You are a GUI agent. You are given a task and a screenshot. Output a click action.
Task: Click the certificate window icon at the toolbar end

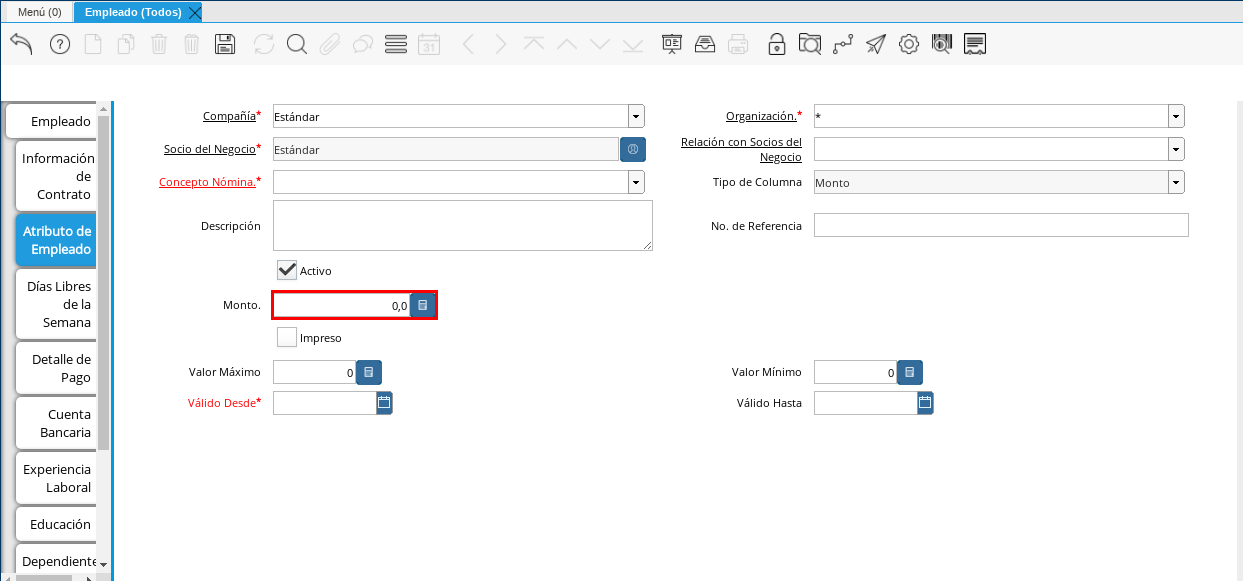976,44
